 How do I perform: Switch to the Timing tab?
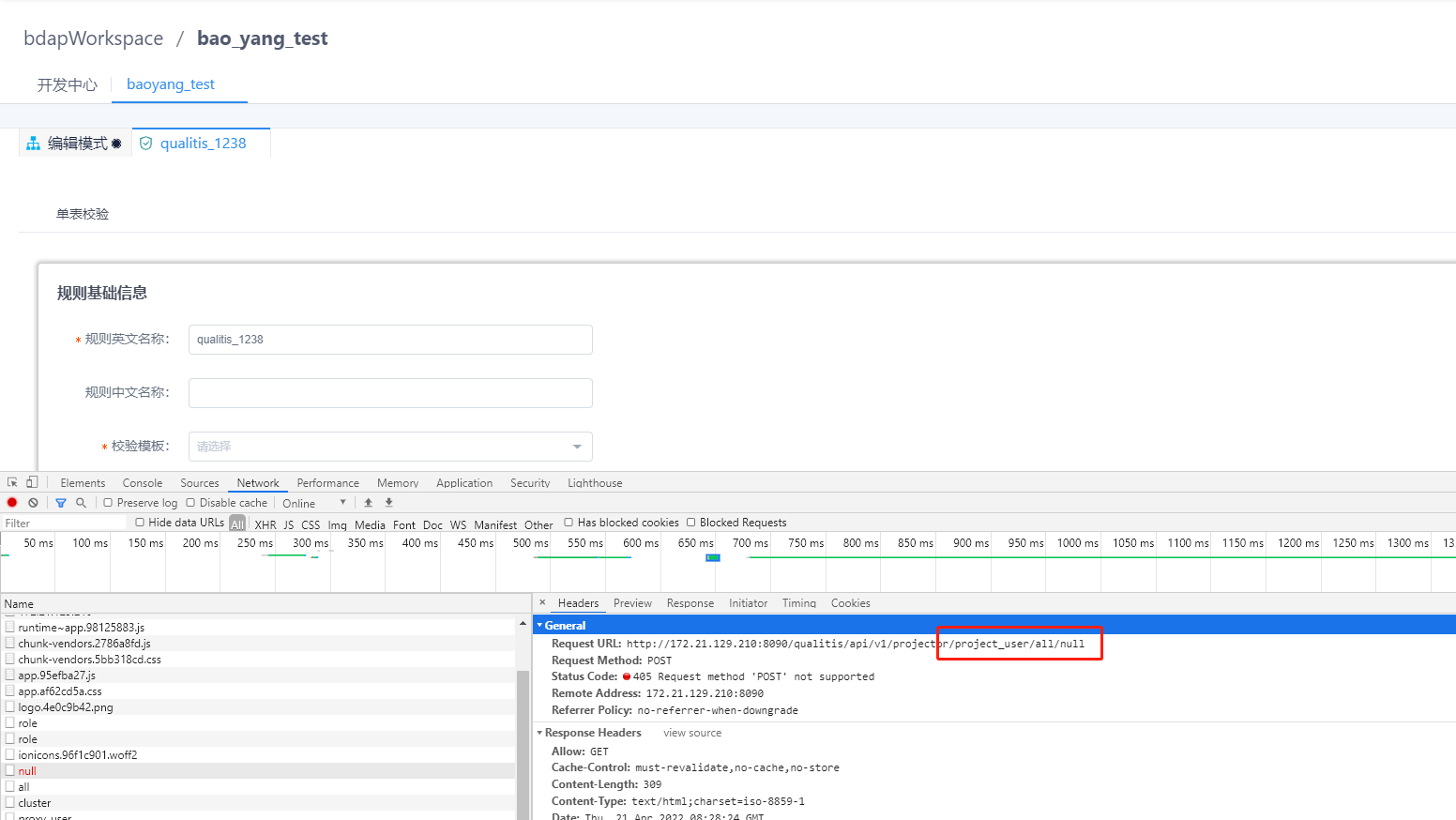pyautogui.click(x=799, y=603)
